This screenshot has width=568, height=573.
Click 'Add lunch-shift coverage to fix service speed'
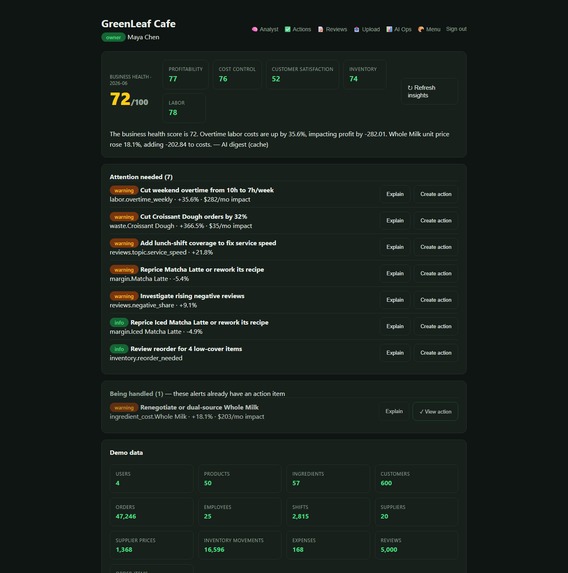point(208,243)
